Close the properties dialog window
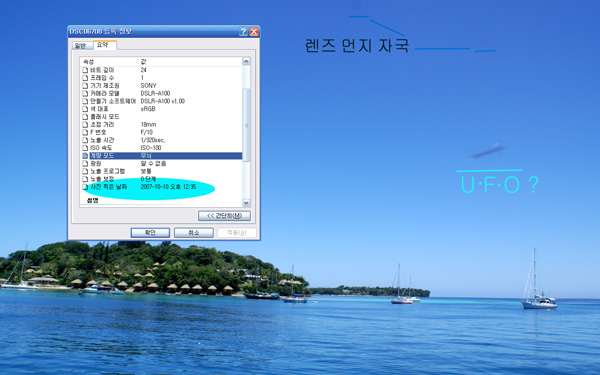This screenshot has width=600, height=375. [254, 32]
